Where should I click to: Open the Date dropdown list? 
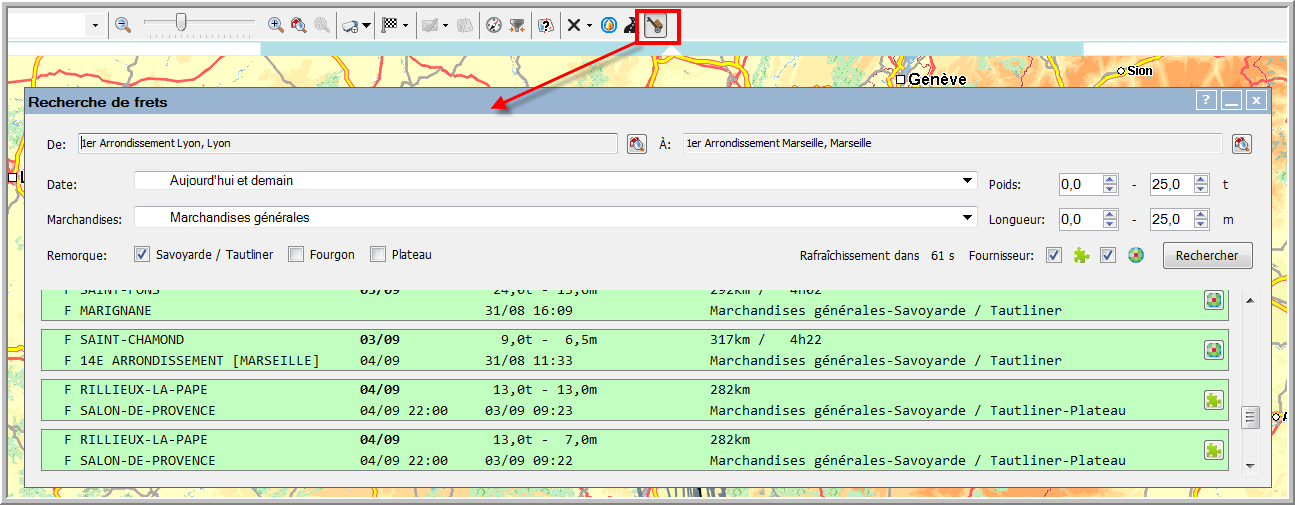967,181
